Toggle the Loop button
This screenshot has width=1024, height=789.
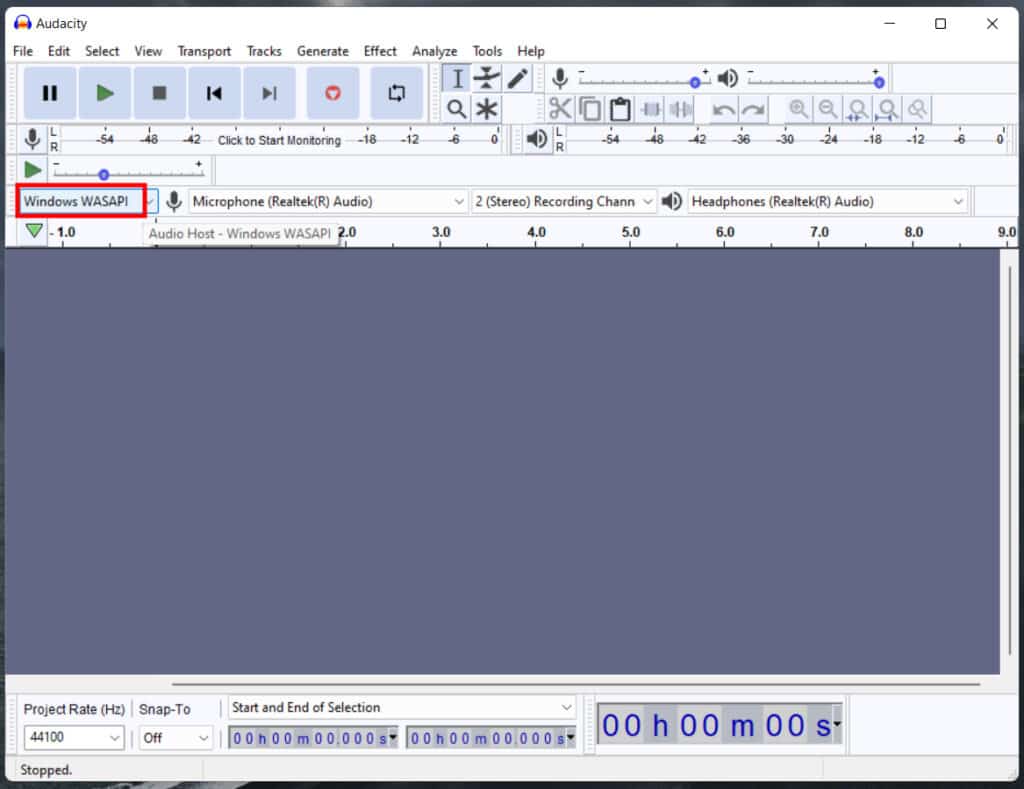pos(396,93)
